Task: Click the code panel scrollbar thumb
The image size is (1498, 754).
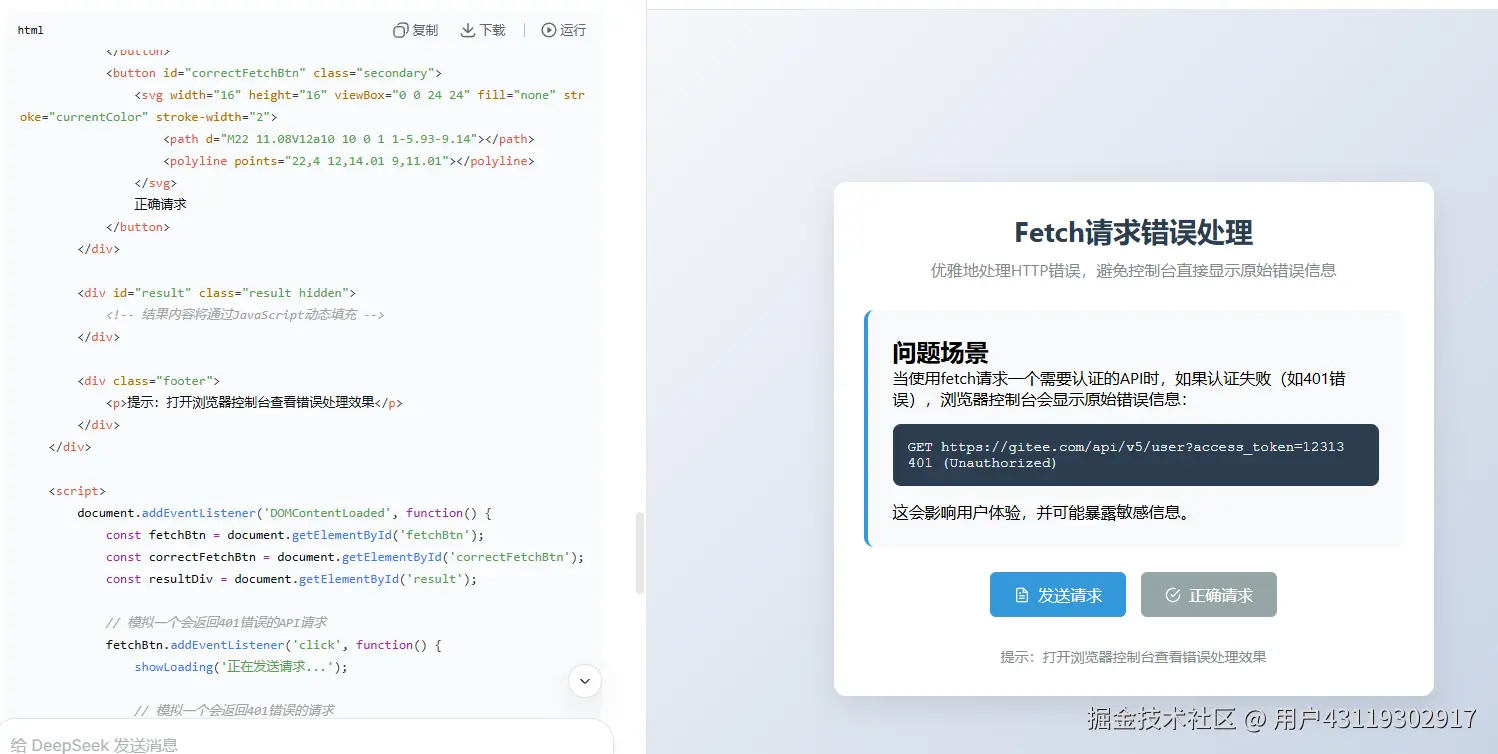Action: click(x=638, y=554)
